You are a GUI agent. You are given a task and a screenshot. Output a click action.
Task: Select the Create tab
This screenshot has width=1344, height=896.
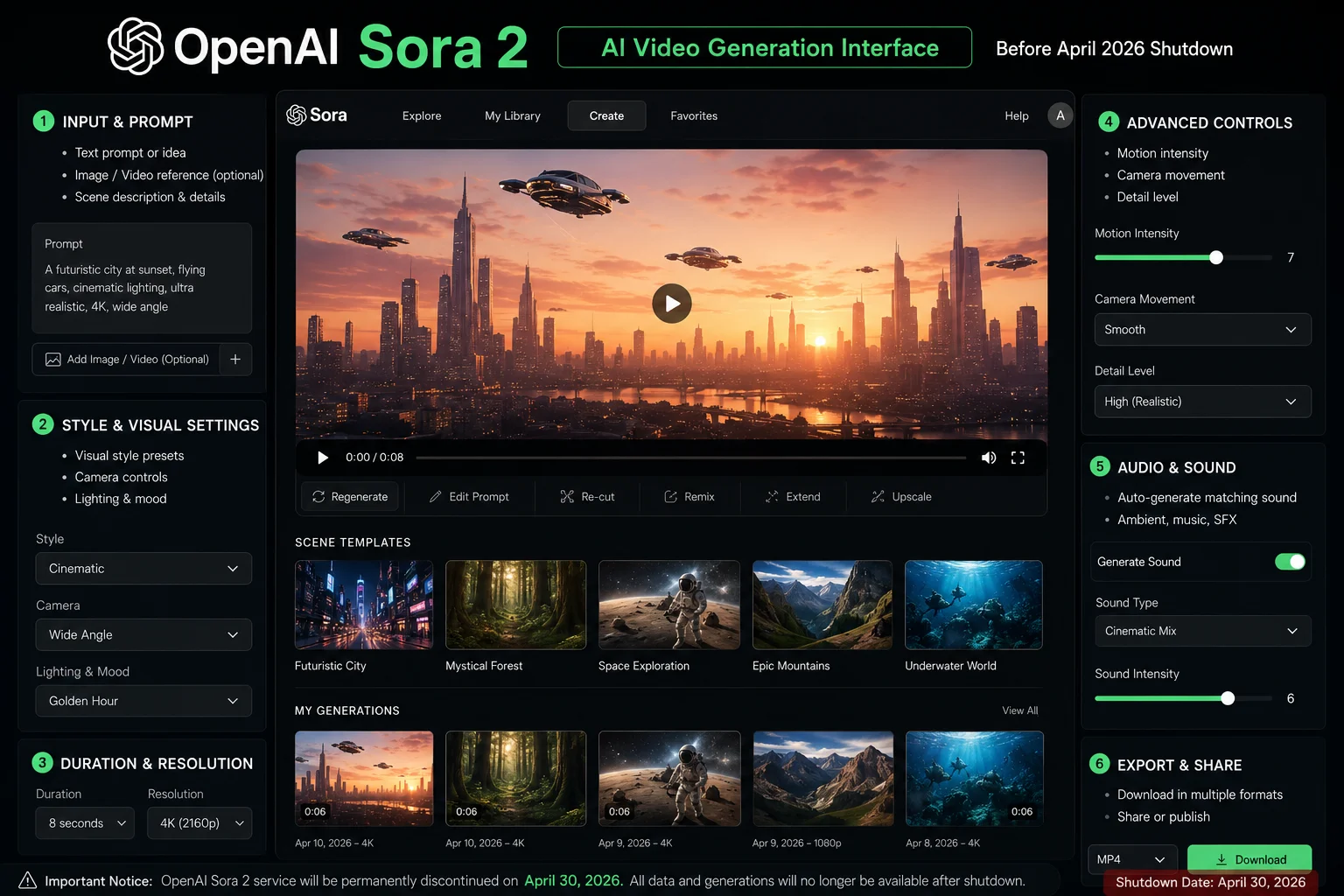pos(606,115)
